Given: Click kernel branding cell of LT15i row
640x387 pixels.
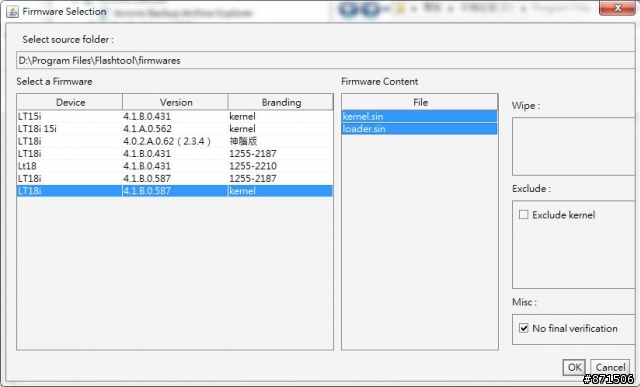Looking at the screenshot, I should coord(281,116).
